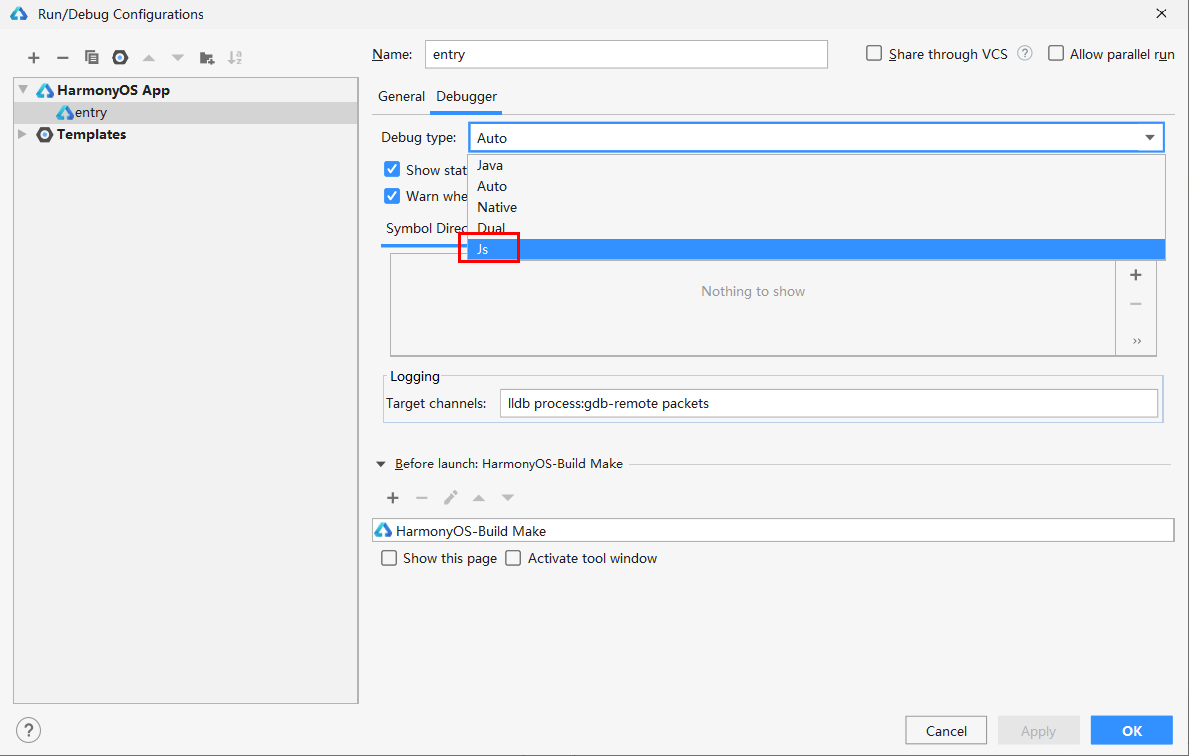Click the Name input field
1189x756 pixels.
626,55
